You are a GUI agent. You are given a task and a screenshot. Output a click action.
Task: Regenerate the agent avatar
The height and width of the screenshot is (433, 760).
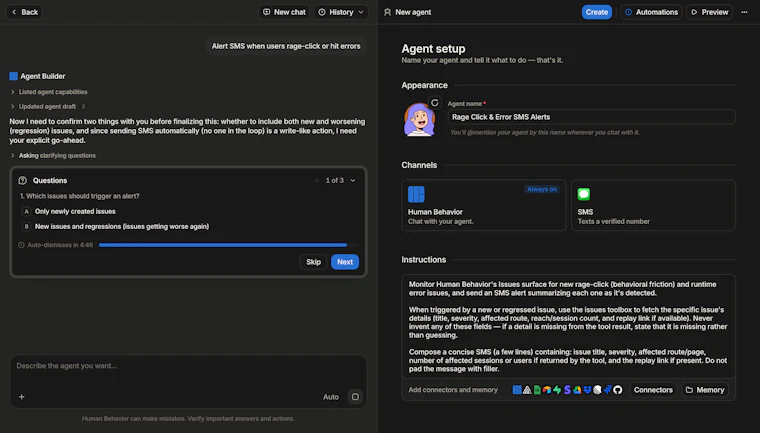coord(435,103)
